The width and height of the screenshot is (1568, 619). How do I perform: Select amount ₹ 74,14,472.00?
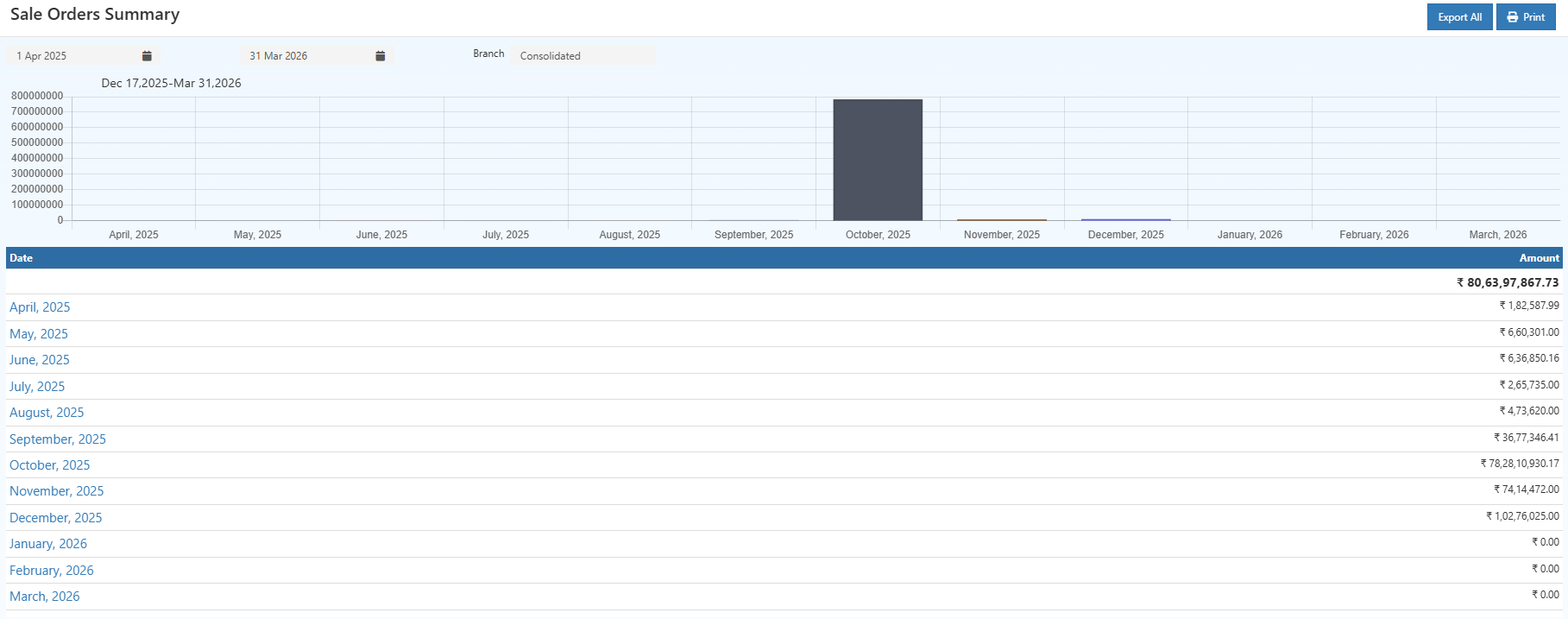(1527, 490)
